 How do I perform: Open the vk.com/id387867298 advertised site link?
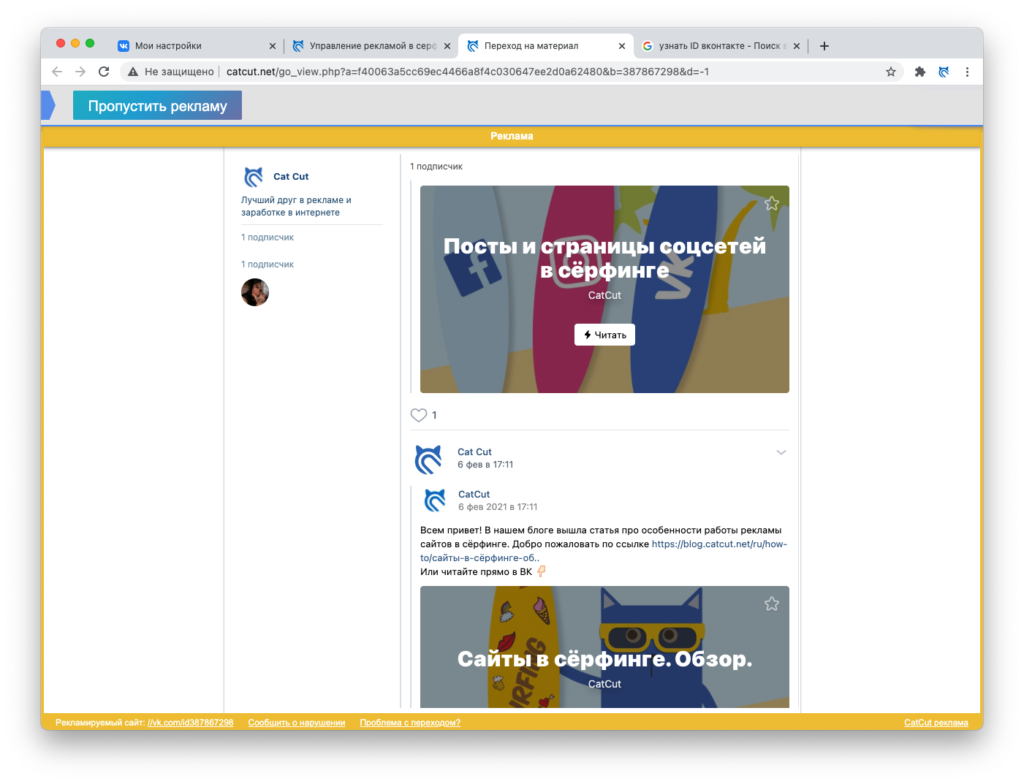(190, 723)
